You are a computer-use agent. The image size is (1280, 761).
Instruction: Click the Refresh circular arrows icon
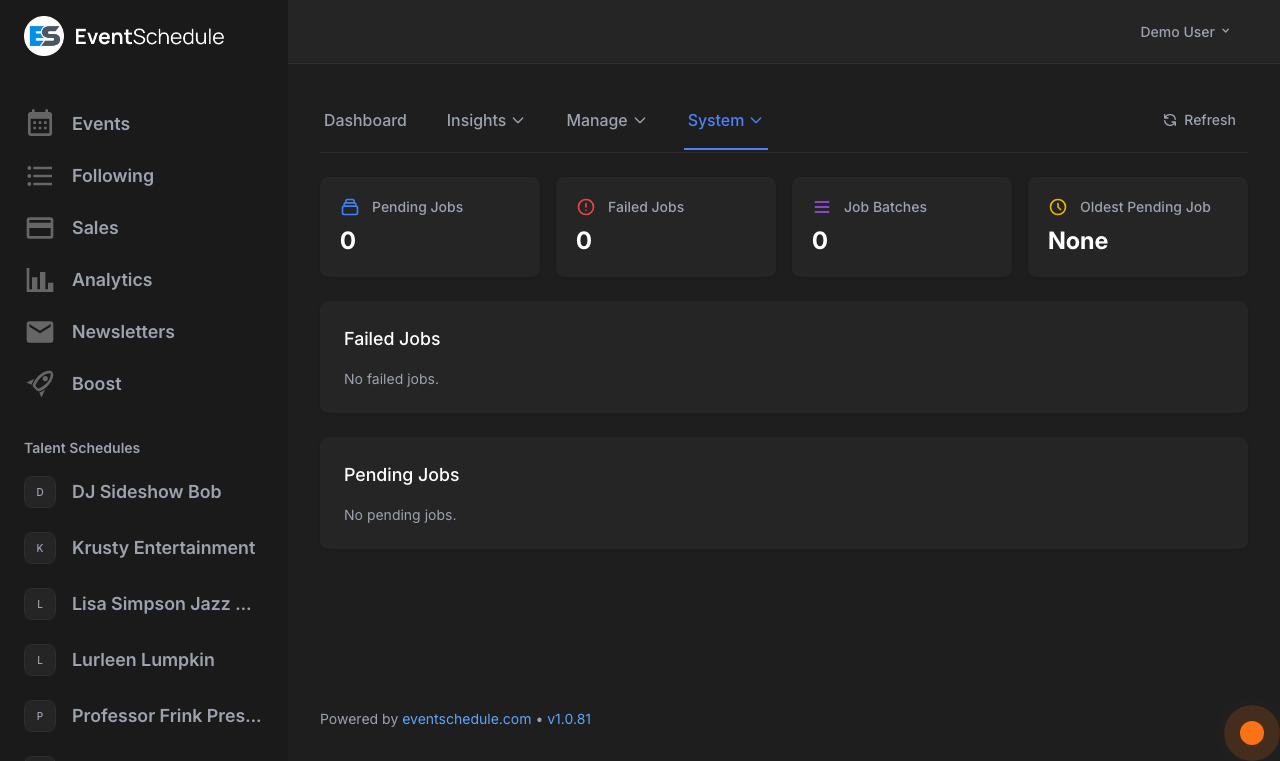tap(1170, 120)
